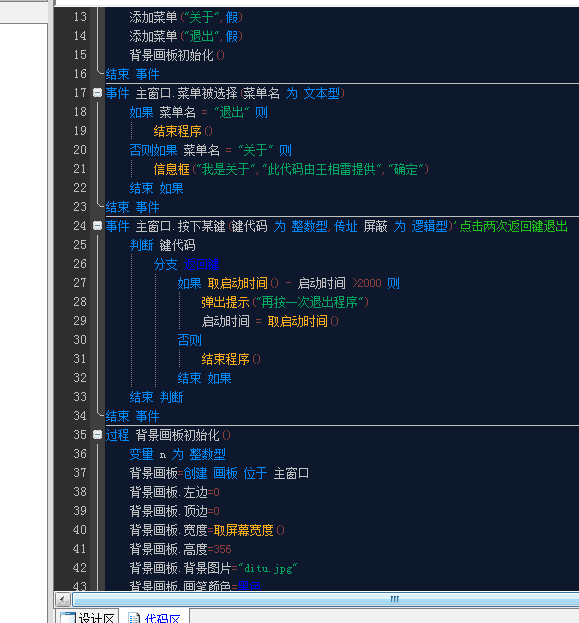The image size is (579, 623).
Task: Switch to the 代码区 tab
Action: point(154,617)
